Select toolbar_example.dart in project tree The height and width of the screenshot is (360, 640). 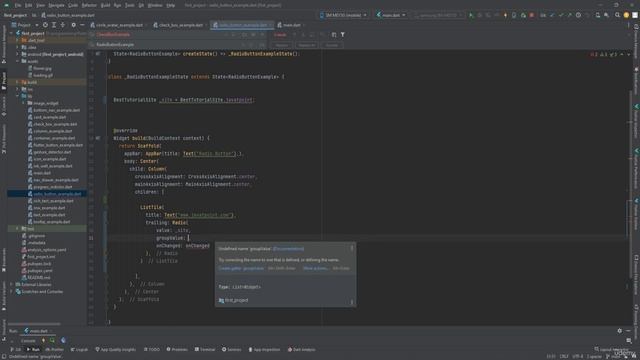coord(51,222)
